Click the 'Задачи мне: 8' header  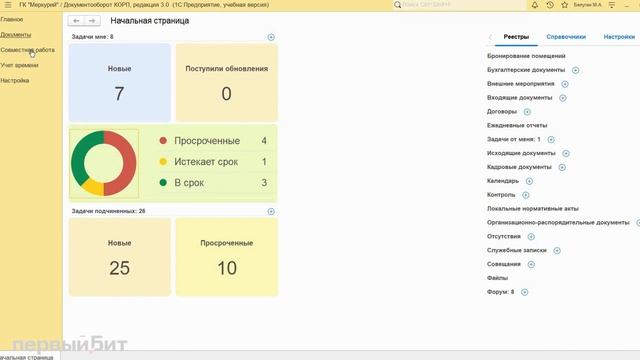93,37
